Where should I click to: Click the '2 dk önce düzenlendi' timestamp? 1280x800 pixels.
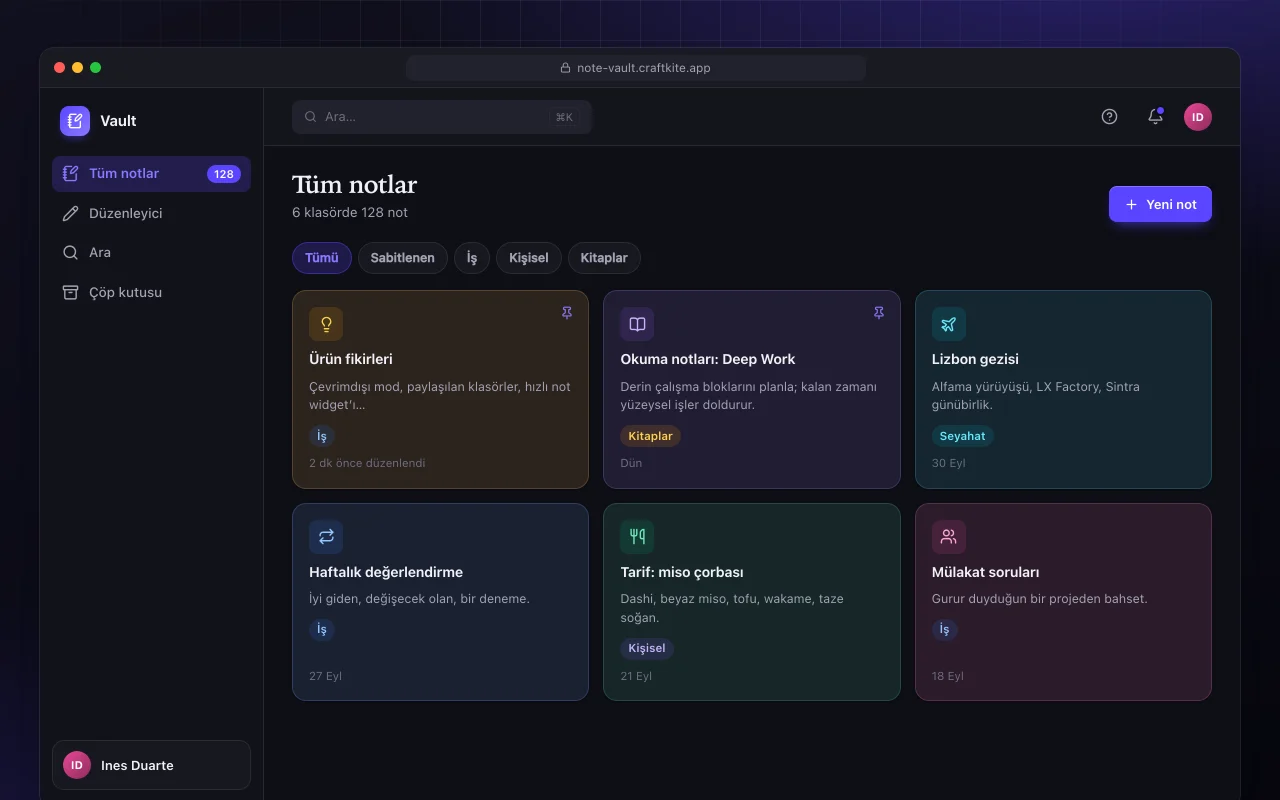(367, 463)
